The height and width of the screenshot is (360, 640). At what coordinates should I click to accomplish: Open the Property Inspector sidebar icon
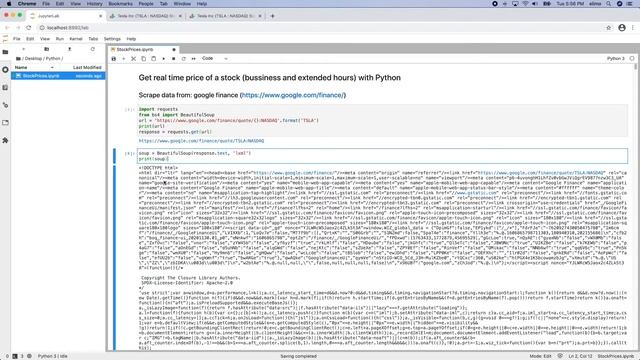coord(5,105)
